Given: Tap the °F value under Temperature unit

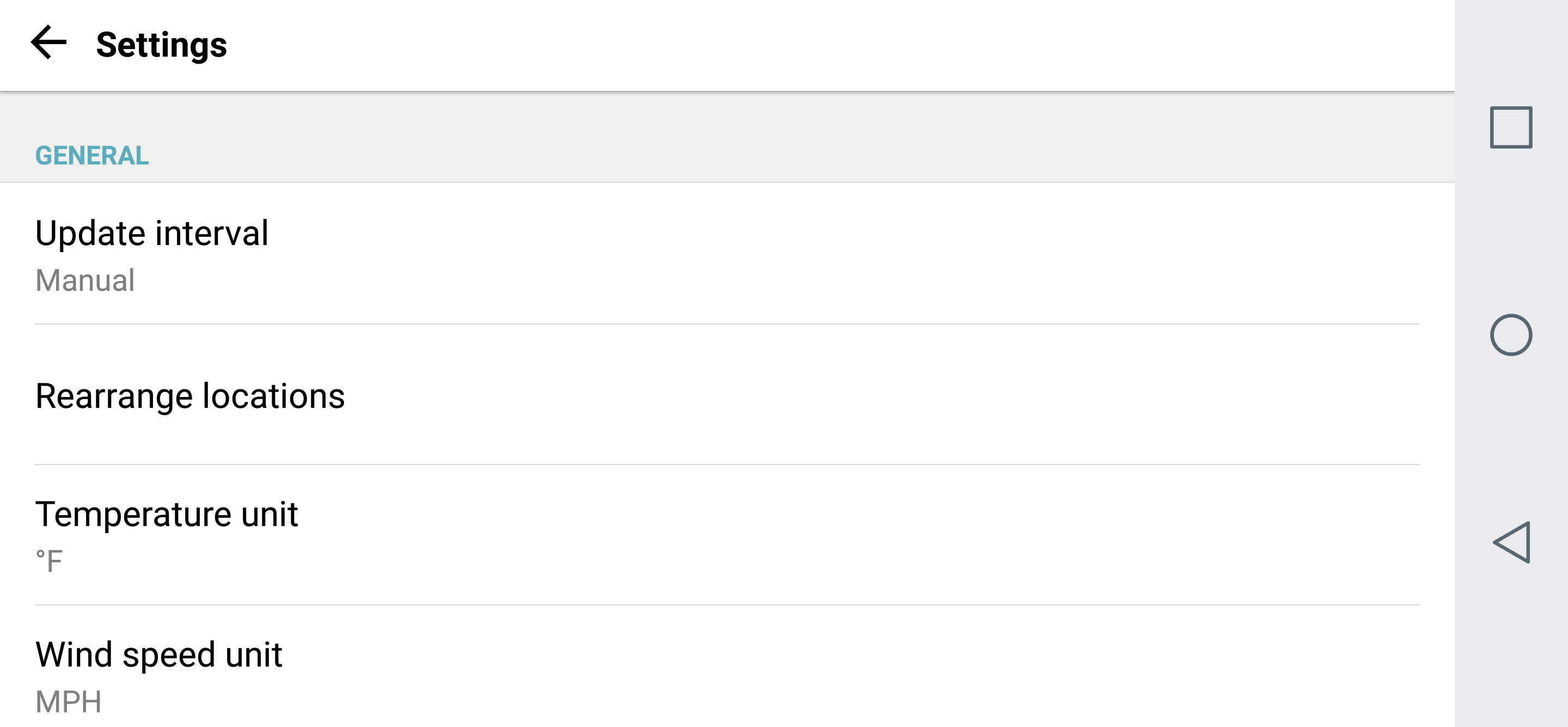Looking at the screenshot, I should (50, 561).
